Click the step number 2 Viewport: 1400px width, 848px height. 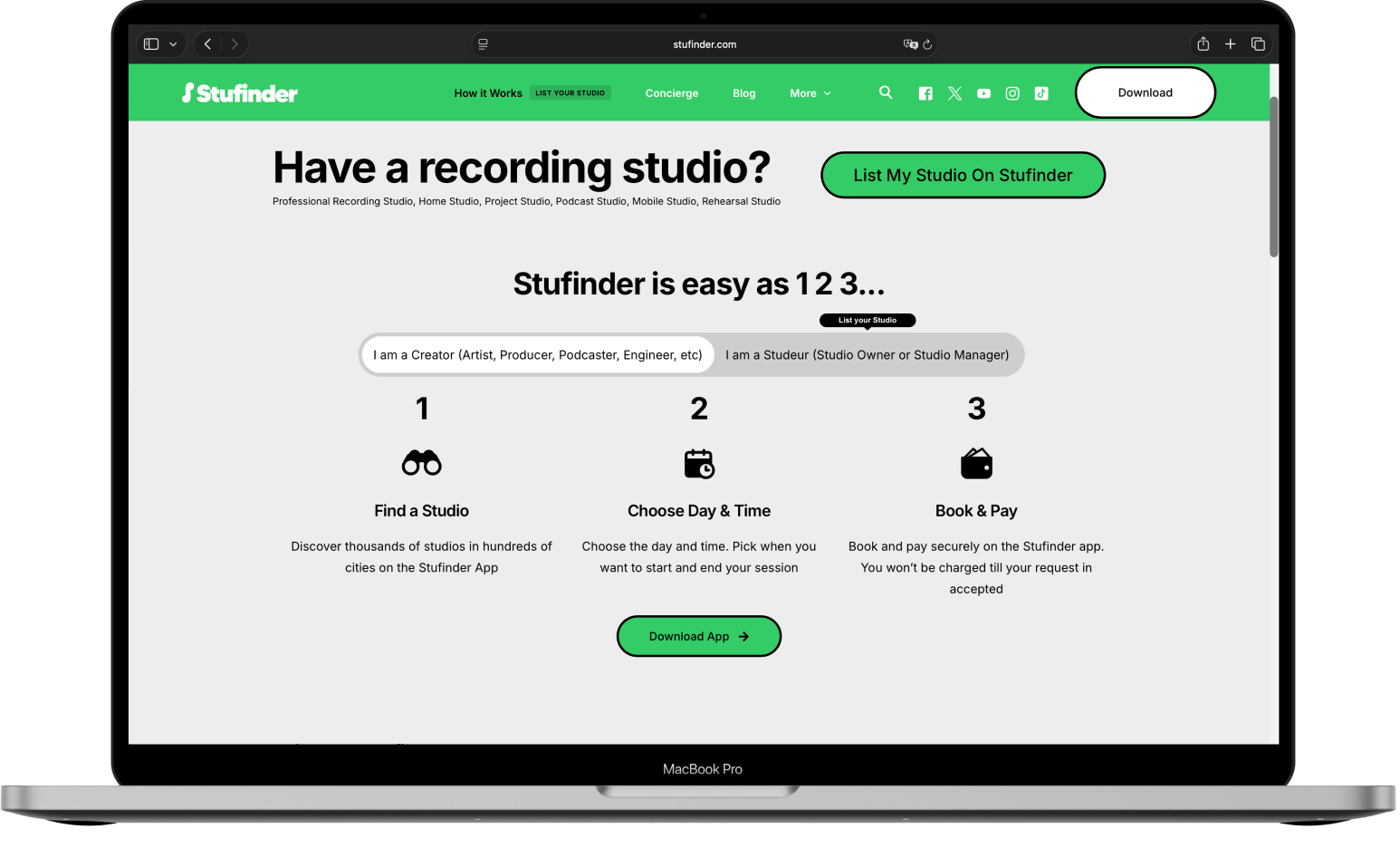(699, 409)
